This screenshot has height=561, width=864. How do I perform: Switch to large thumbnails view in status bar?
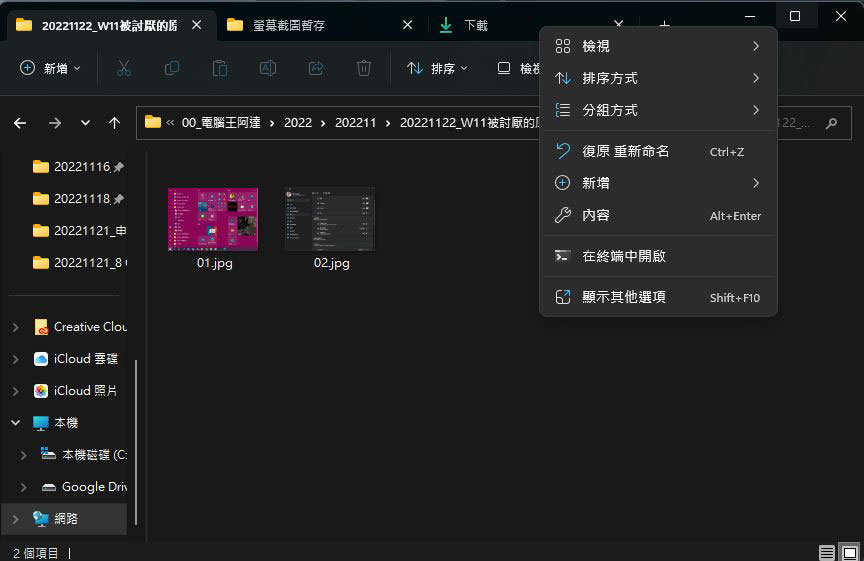848,552
